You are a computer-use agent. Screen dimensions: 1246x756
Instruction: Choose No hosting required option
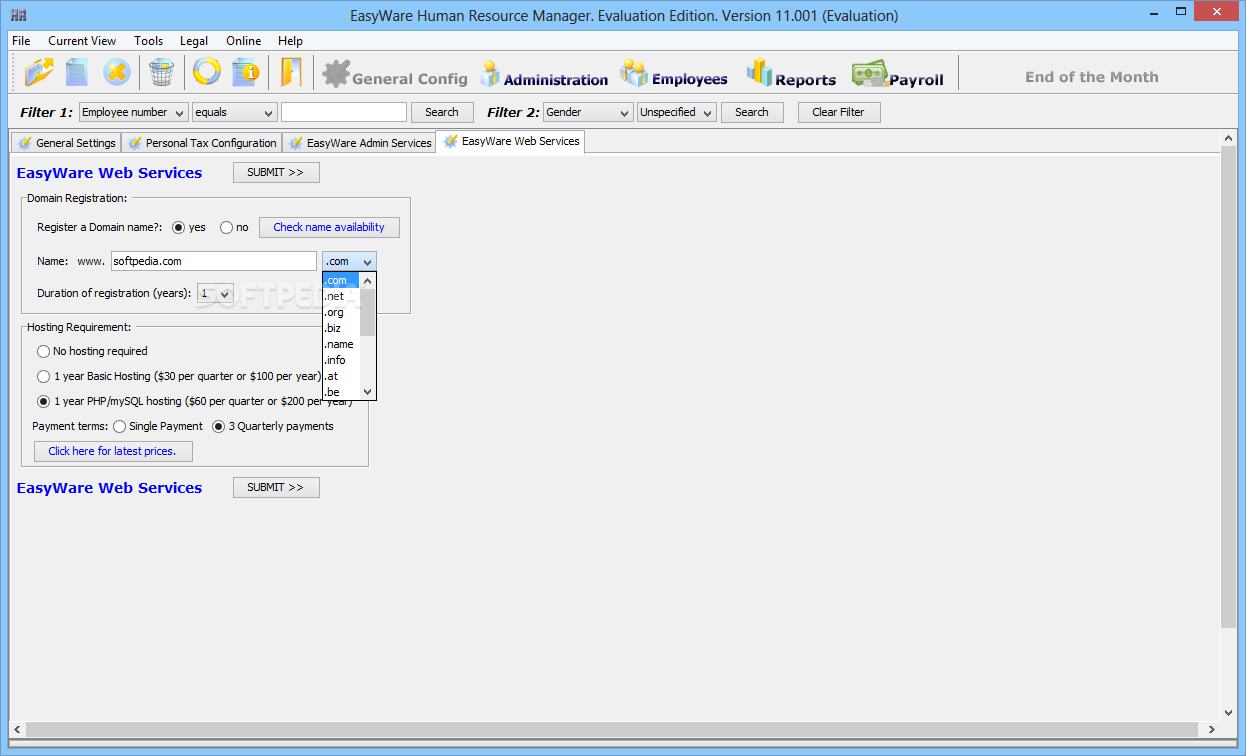tap(43, 351)
